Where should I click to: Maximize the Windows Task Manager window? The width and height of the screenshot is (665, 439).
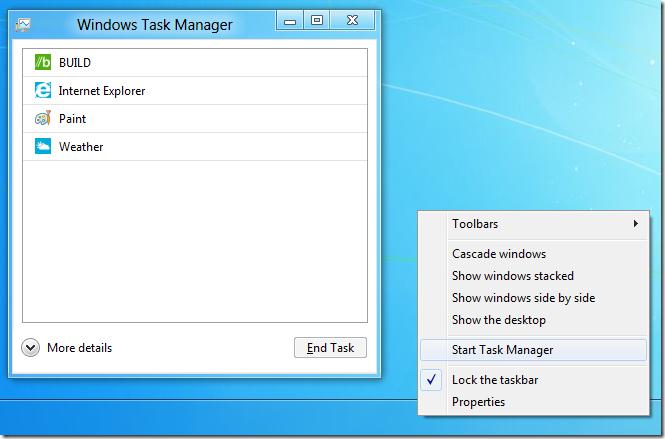(x=317, y=21)
